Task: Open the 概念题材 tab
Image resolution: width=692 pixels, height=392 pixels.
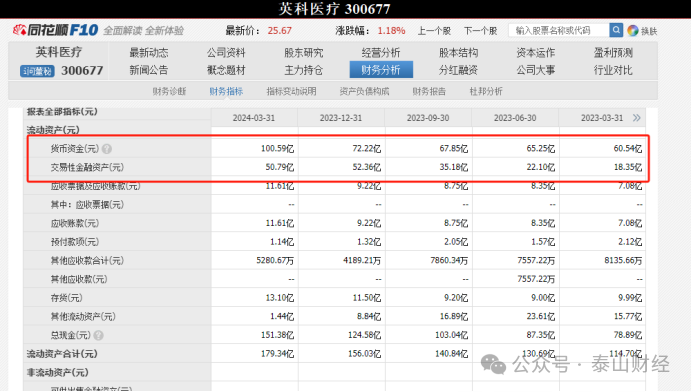Action: (226, 70)
